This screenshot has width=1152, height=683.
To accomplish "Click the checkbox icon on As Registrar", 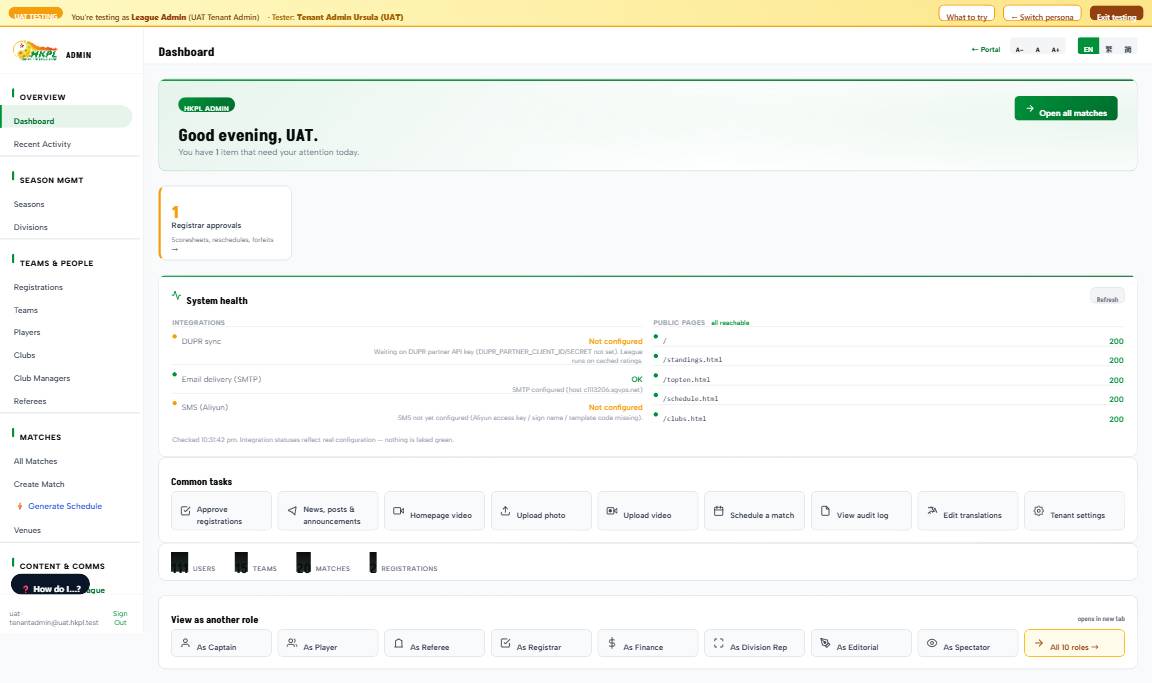I will [505, 643].
